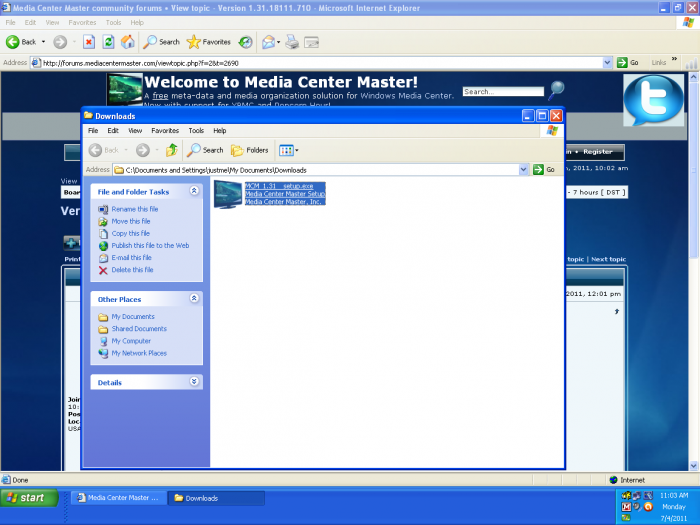700x525 pixels.
Task: Open My Network Places link
Action: (139, 353)
